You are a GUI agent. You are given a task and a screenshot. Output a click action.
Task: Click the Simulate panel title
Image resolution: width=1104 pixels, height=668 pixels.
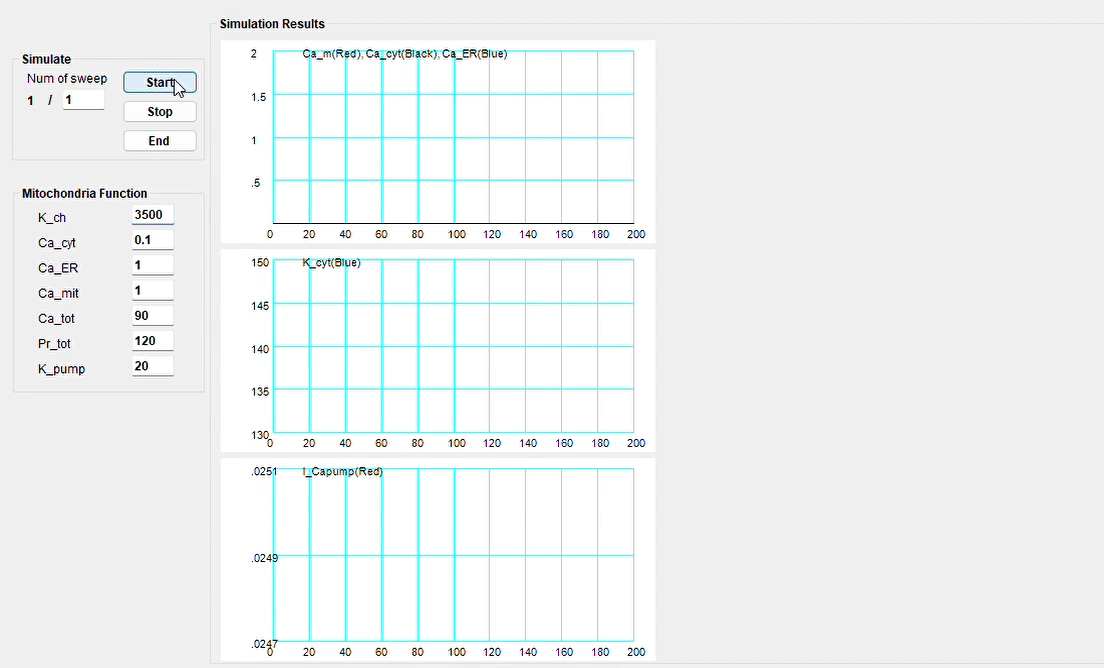coord(47,60)
